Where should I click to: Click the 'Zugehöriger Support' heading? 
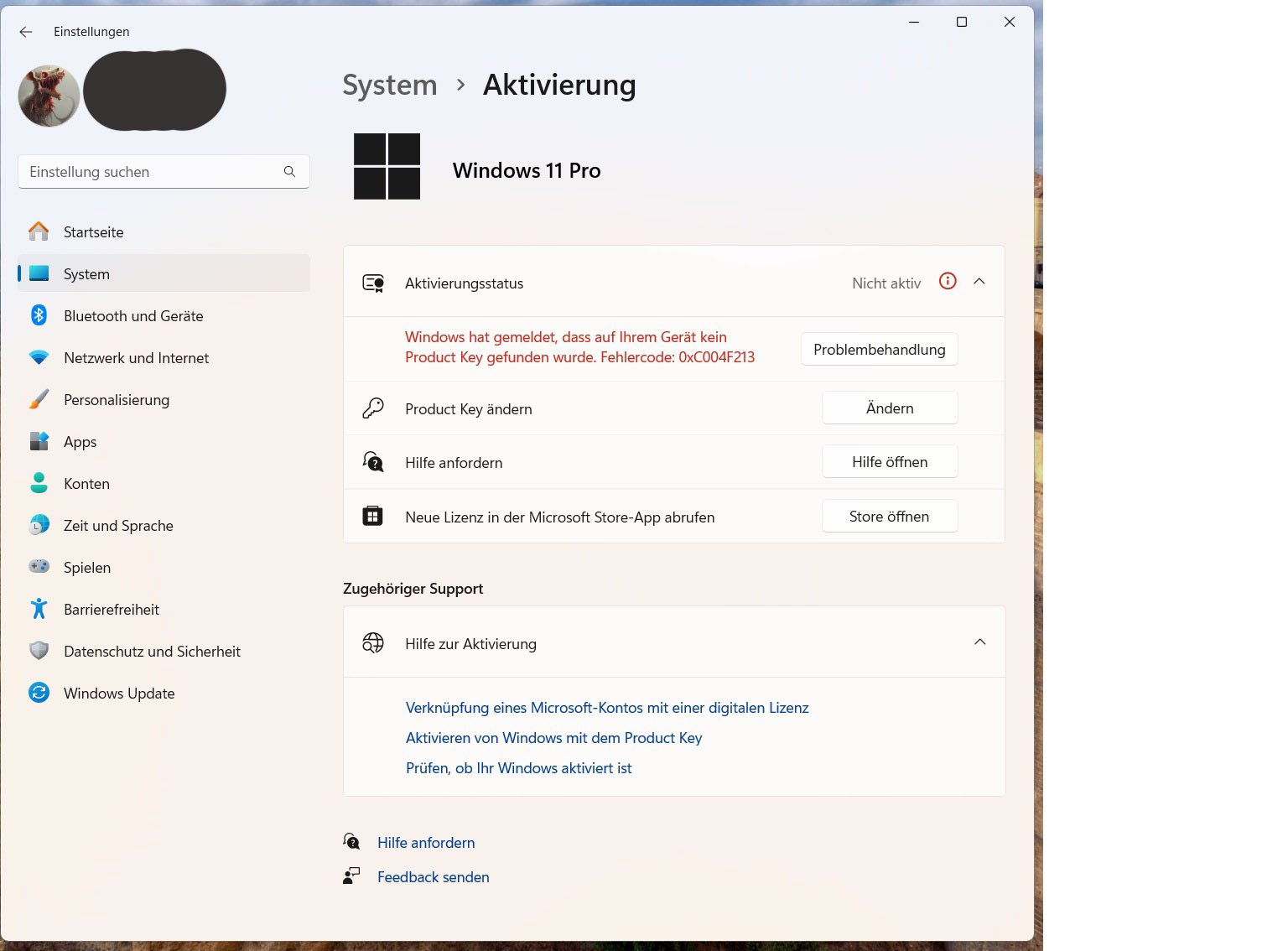413,589
